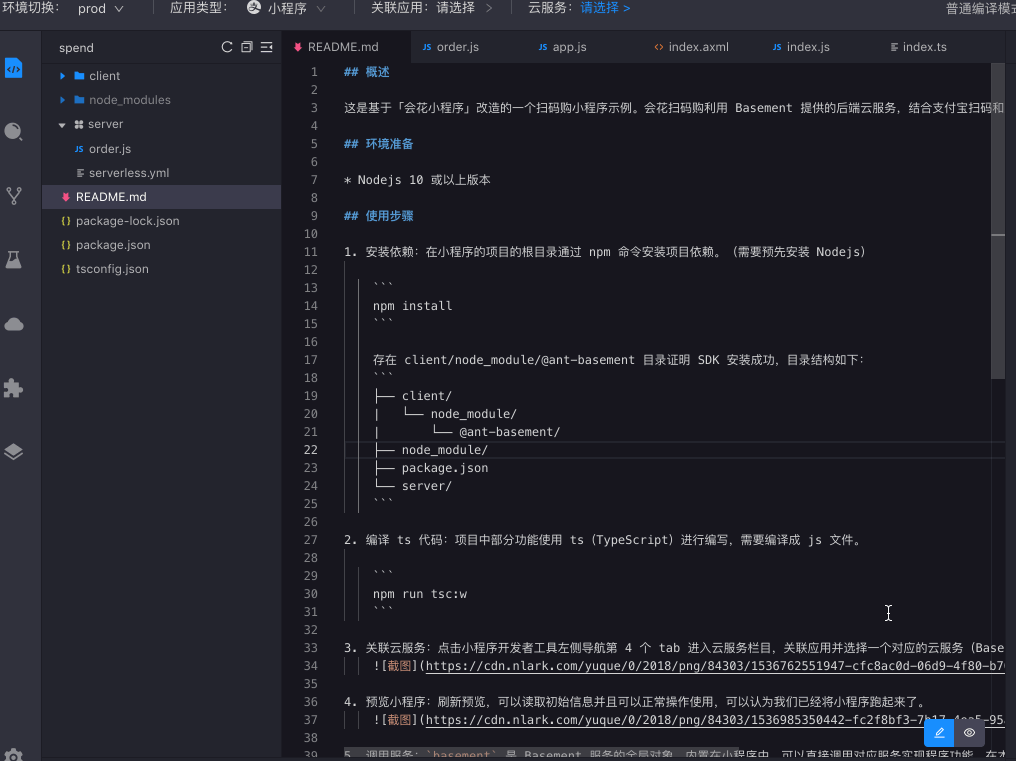Viewport: 1016px width, 761px height.
Task: Open order.js in the file tree
Action: [x=161, y=148]
